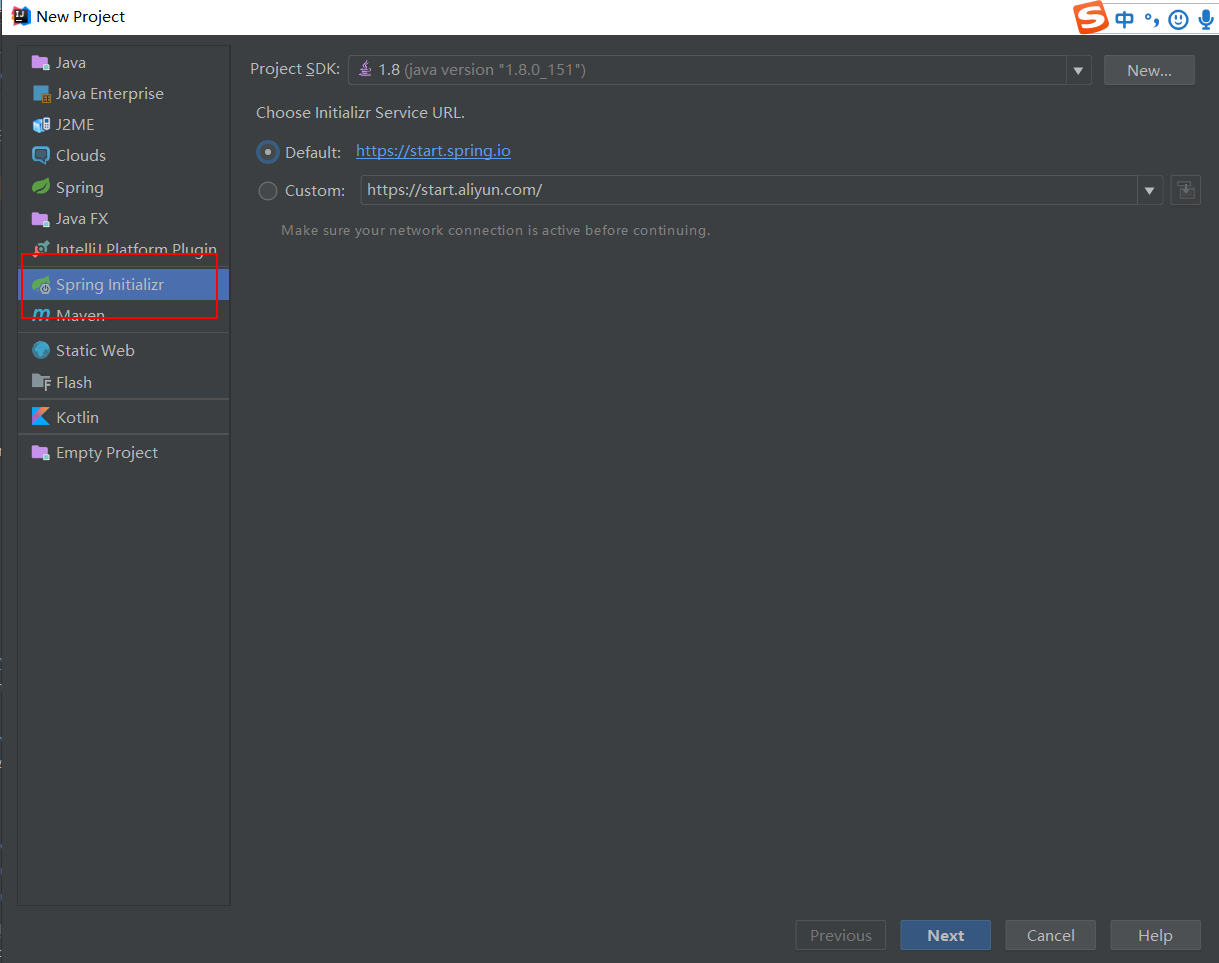Click the IntelliJ IDEA title bar icon
Image resolution: width=1219 pixels, height=963 pixels.
(x=21, y=16)
